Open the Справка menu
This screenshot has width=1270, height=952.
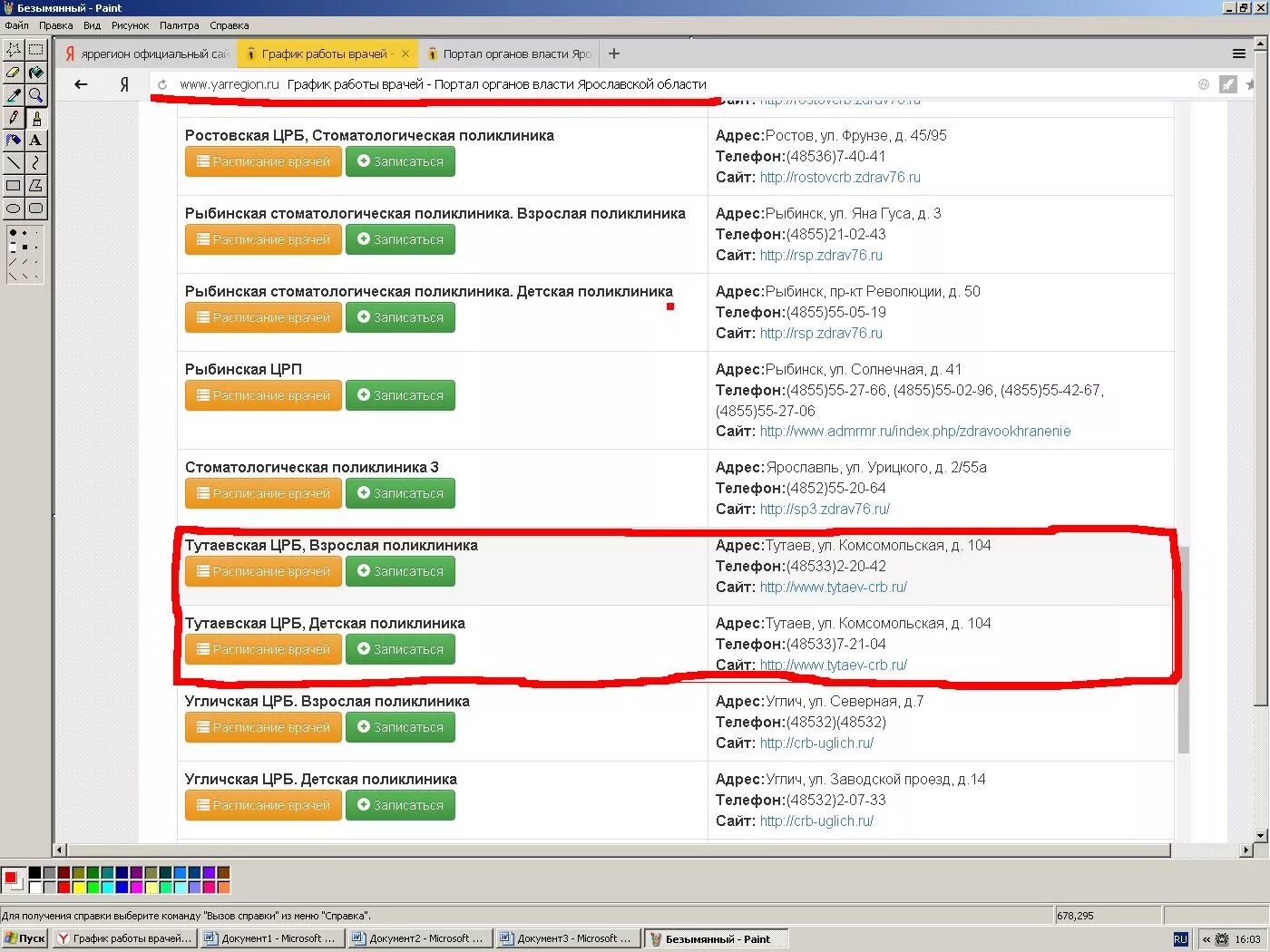[229, 25]
